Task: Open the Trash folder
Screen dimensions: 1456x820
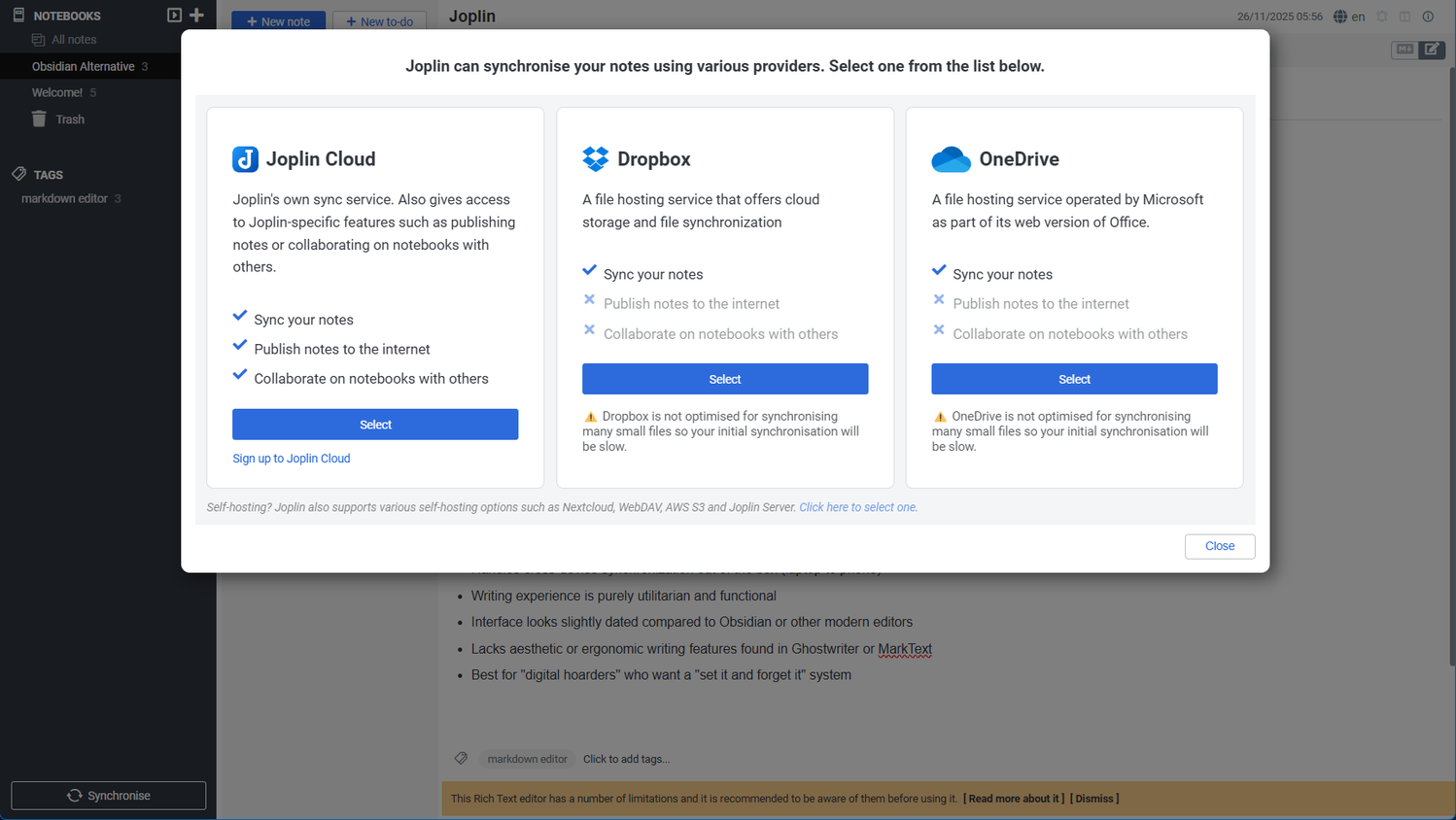Action: click(70, 120)
